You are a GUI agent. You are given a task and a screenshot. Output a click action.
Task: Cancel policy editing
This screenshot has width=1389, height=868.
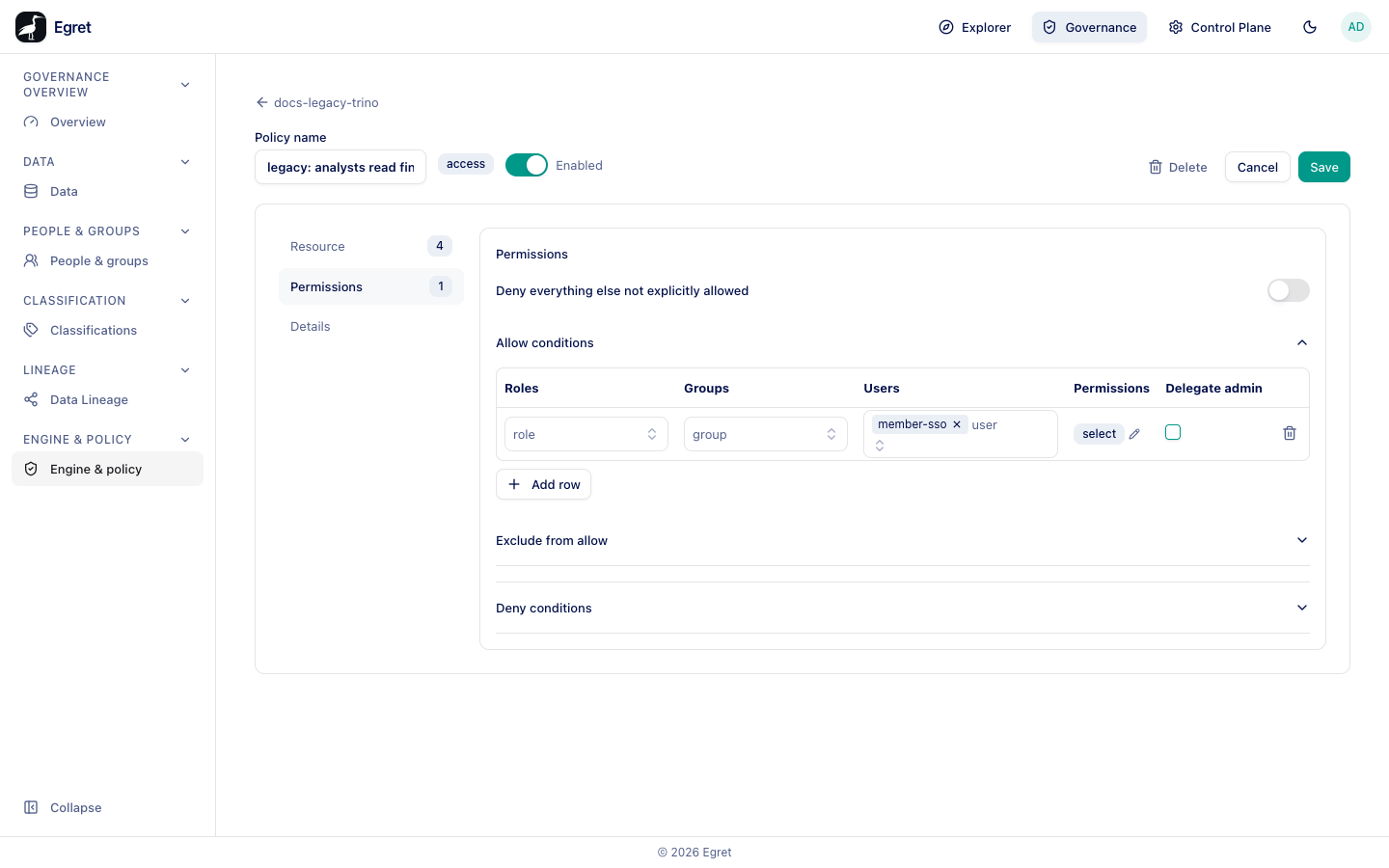tap(1258, 167)
